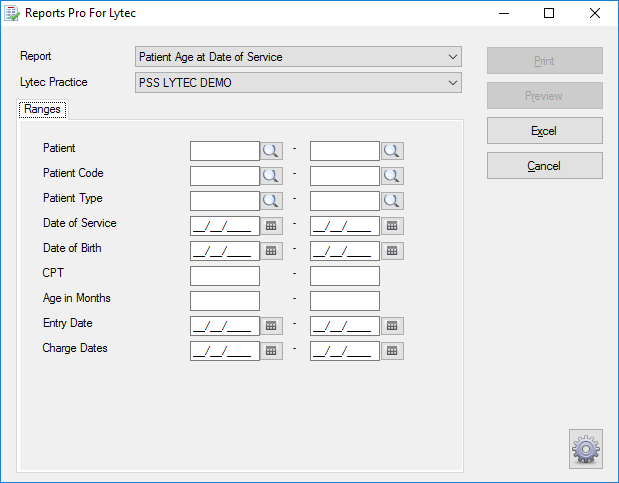
Task: Open calendar for starting Entry Date
Action: (271, 326)
